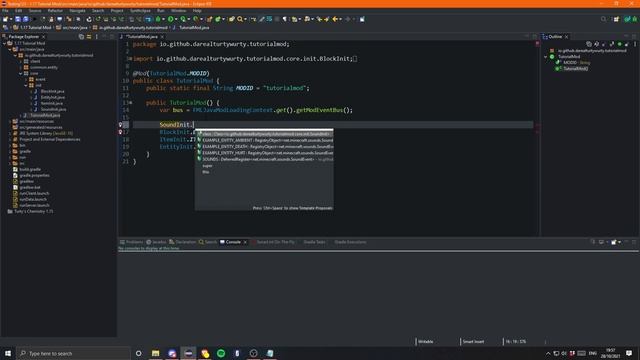This screenshot has height=360, width=640.
Task: Close the Package Explorer view
Action: point(43,37)
